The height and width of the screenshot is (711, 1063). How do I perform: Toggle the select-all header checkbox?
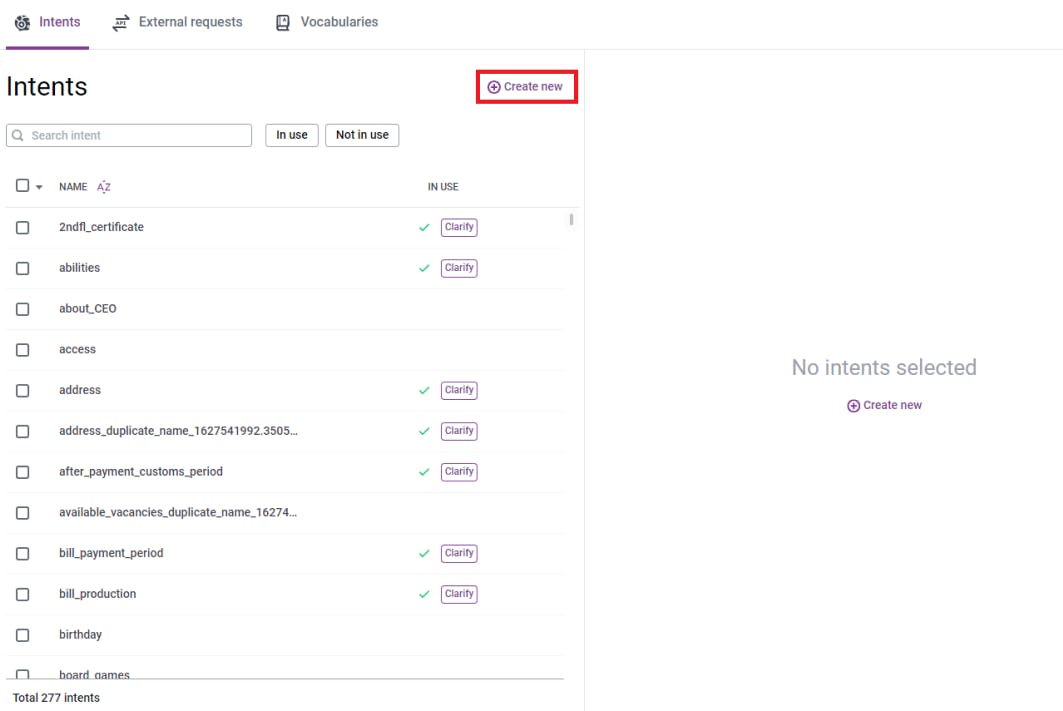22,186
